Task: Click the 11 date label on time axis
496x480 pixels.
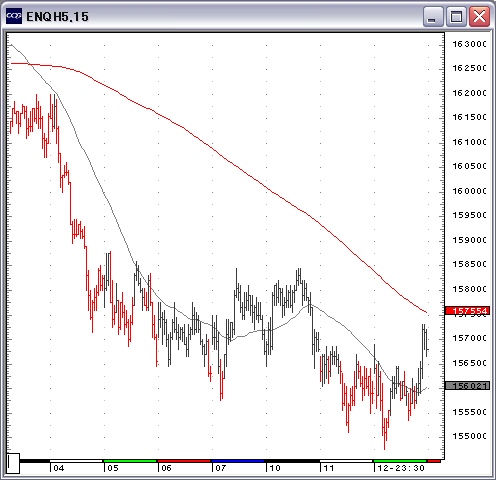Action: click(x=329, y=468)
